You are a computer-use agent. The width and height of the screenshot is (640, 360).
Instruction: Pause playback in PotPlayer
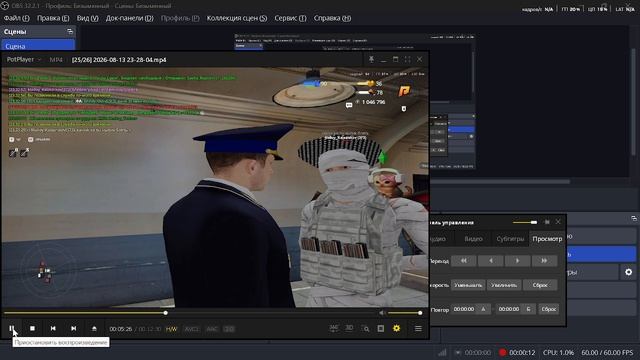[12, 328]
